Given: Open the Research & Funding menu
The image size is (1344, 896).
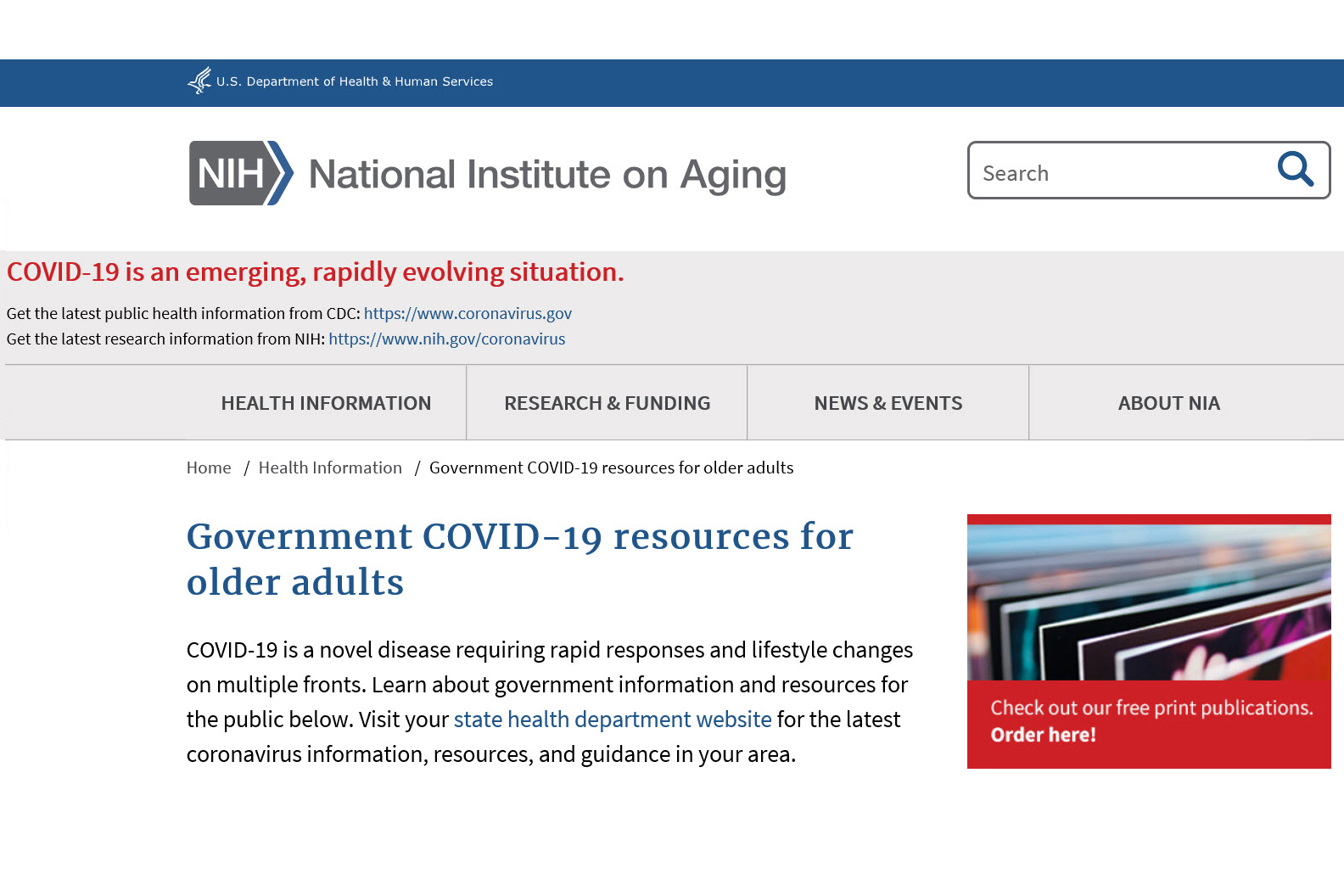Looking at the screenshot, I should (608, 403).
